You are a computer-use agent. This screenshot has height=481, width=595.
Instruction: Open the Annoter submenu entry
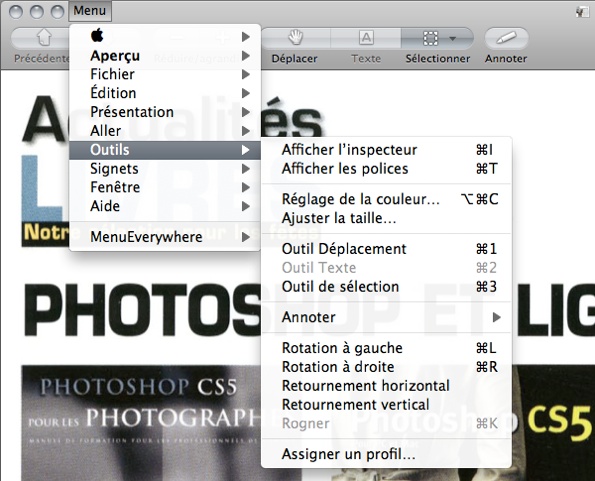387,318
